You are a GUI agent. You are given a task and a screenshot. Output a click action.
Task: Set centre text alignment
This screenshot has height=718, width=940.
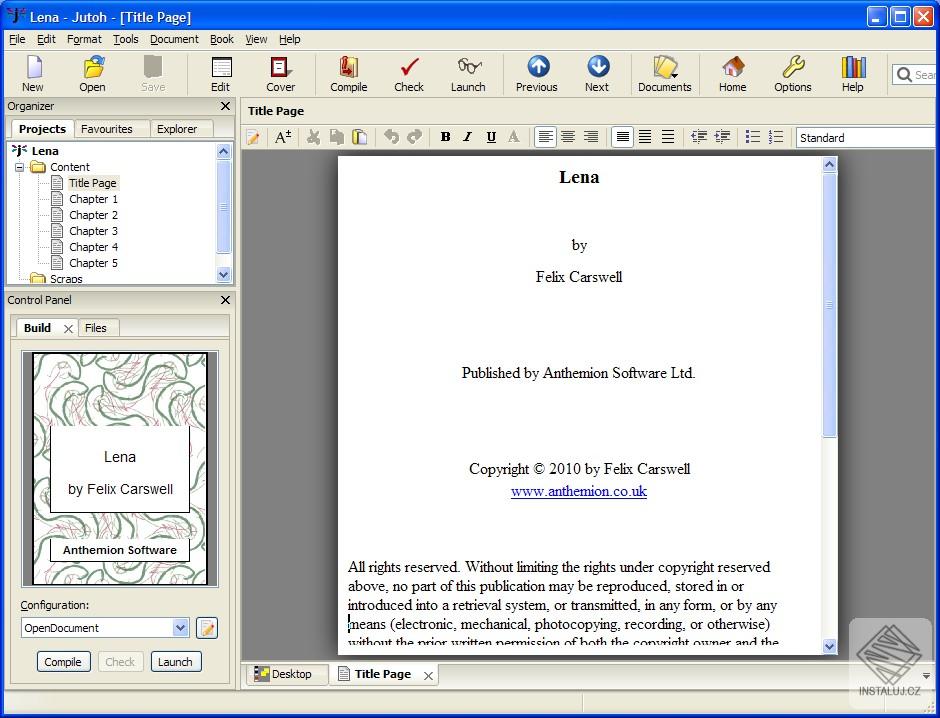(568, 137)
